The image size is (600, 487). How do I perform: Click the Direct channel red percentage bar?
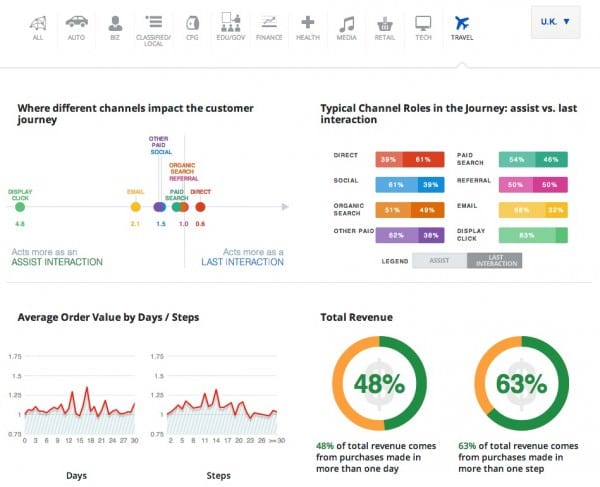pos(402,159)
